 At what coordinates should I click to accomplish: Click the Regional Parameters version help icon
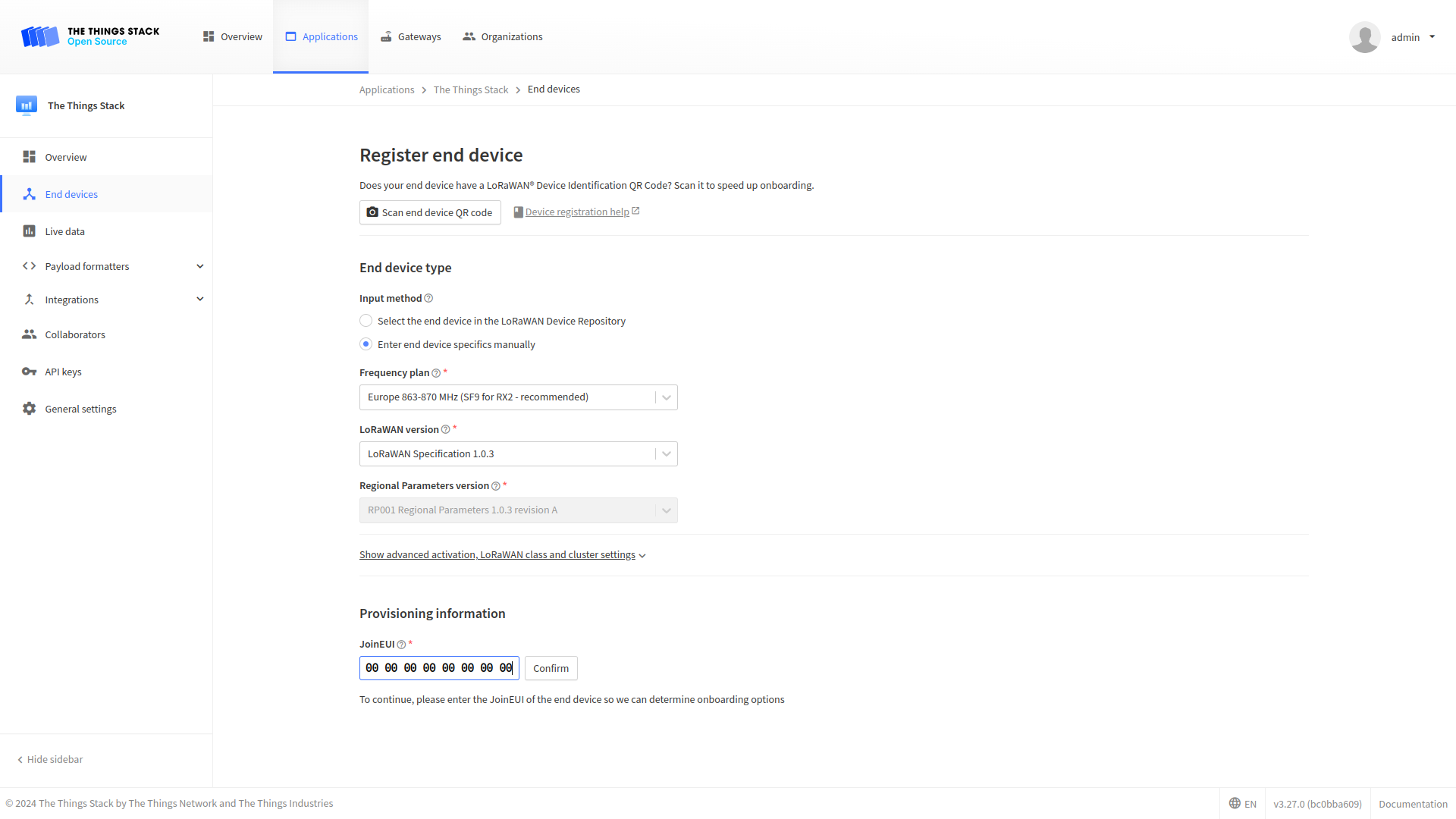point(495,486)
